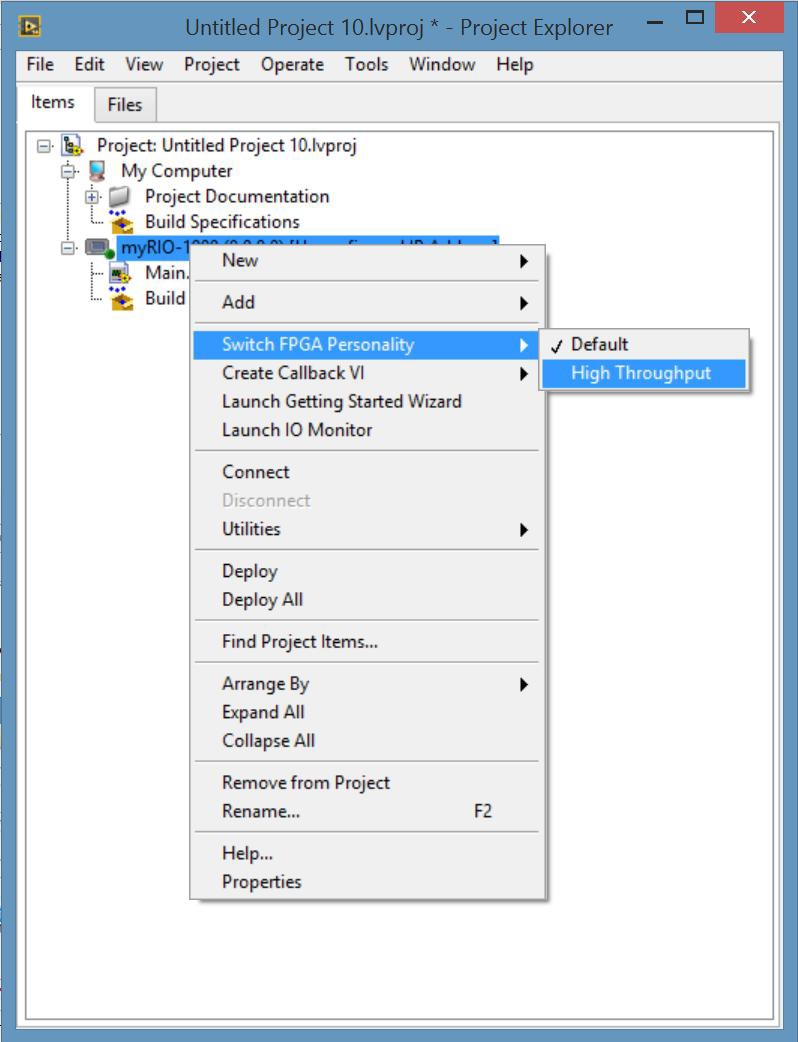This screenshot has height=1042, width=798.
Task: Click Deploy All in context menu
Action: [262, 600]
